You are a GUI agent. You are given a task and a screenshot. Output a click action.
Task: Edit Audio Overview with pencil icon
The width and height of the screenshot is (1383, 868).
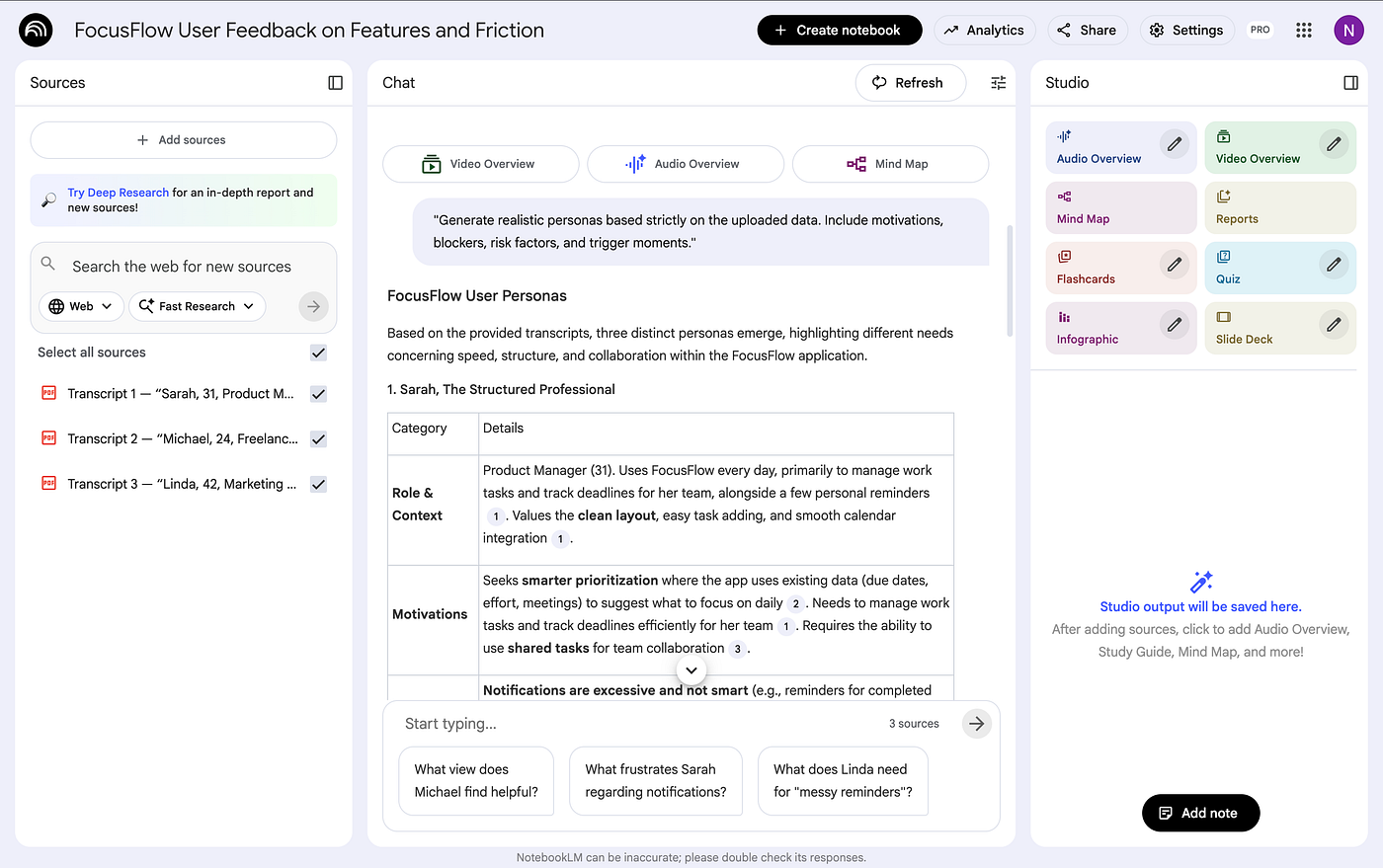pos(1174,144)
